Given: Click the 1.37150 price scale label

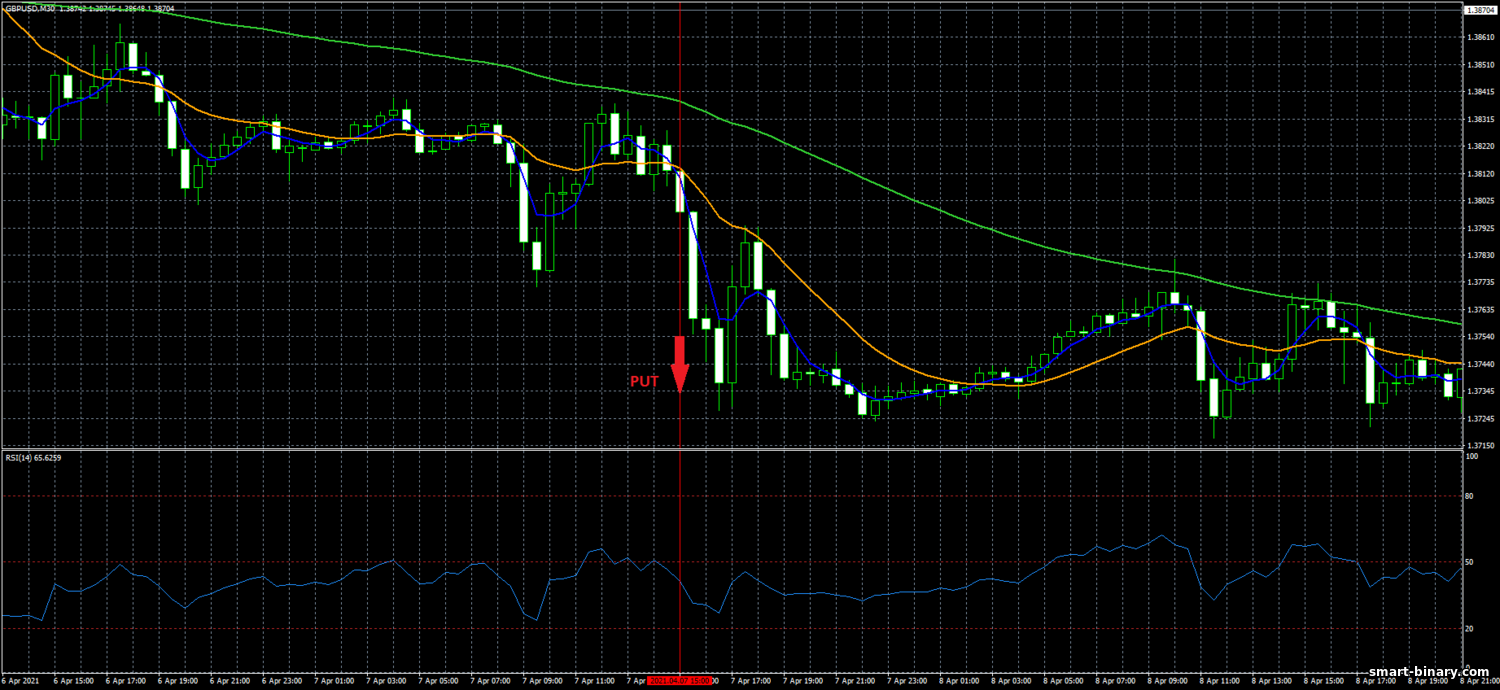Looking at the screenshot, I should coord(1481,446).
